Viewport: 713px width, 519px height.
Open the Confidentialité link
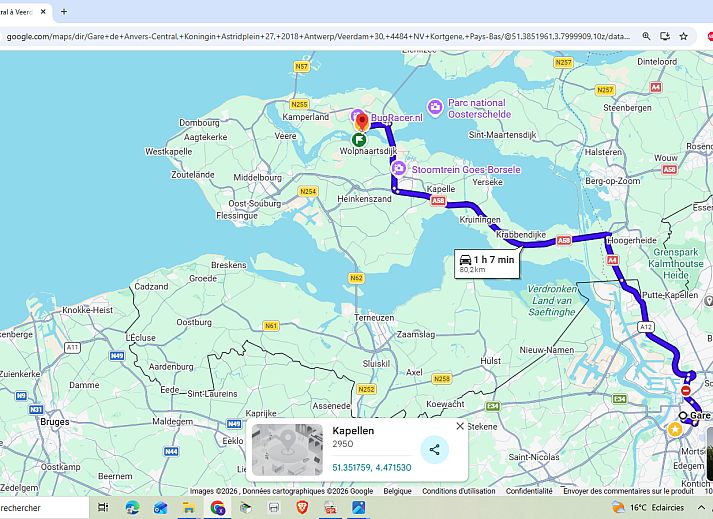coord(529,491)
